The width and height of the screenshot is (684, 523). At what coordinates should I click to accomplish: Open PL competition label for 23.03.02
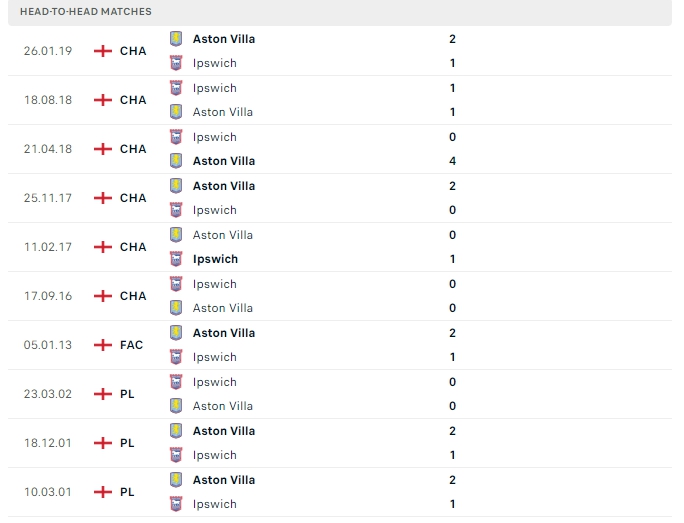click(x=127, y=394)
